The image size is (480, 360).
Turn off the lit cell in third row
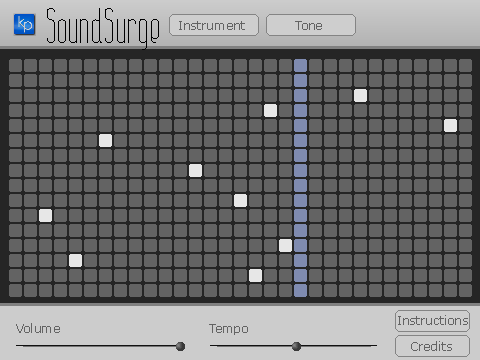360,96
